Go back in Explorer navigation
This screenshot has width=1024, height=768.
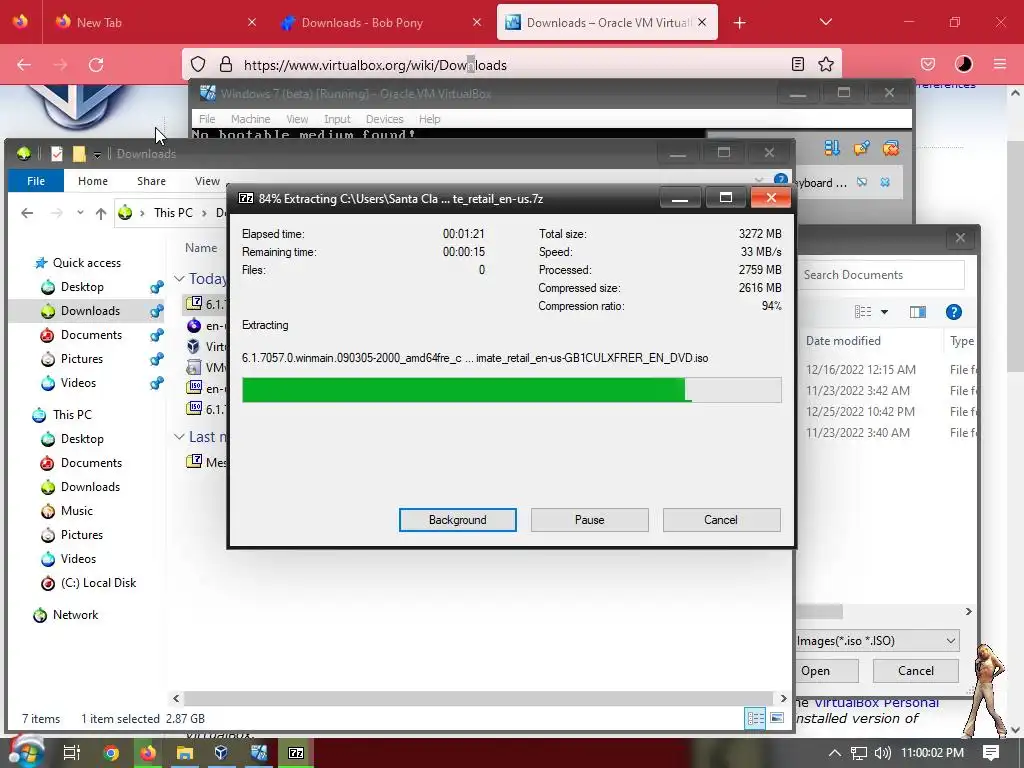(27, 213)
